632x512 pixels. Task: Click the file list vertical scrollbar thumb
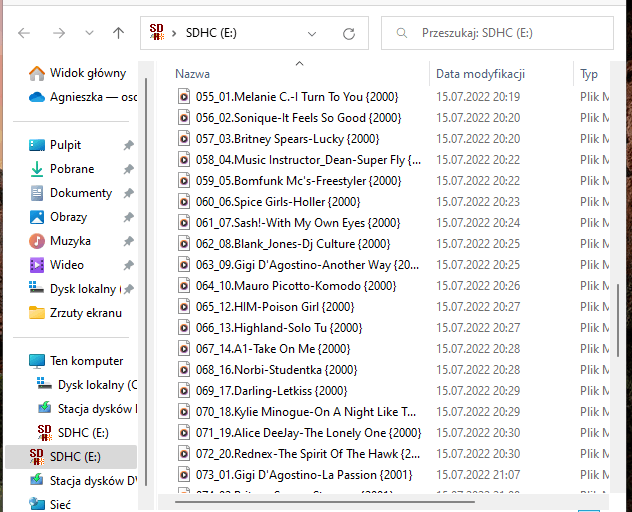pos(618,320)
